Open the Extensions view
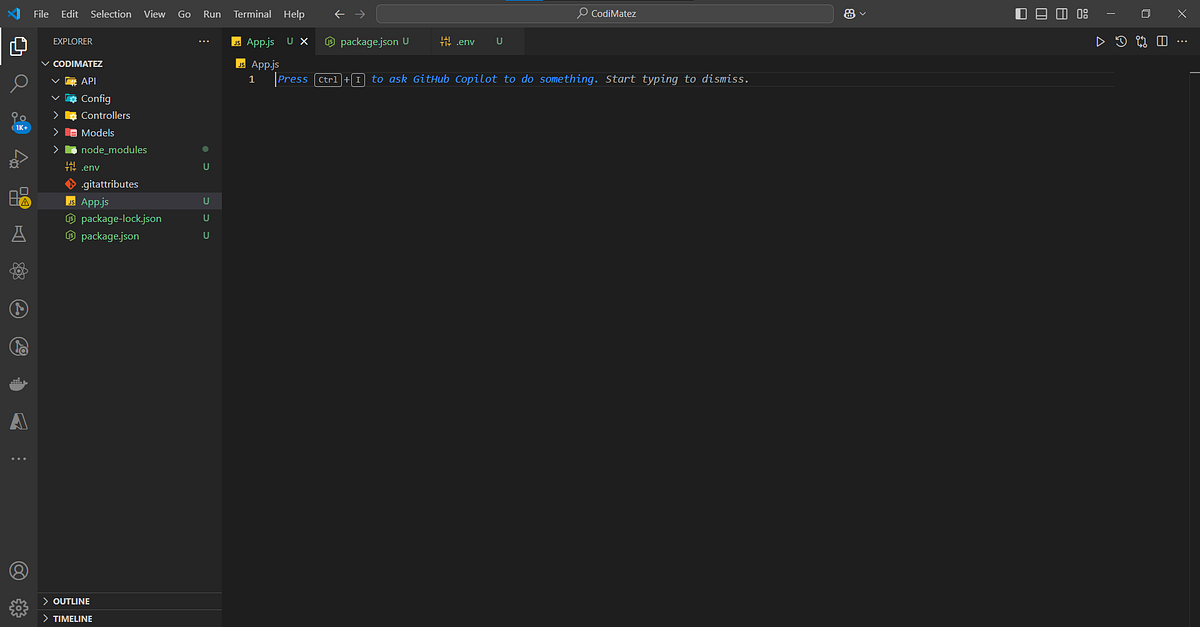This screenshot has height=627, width=1200. coord(18,196)
